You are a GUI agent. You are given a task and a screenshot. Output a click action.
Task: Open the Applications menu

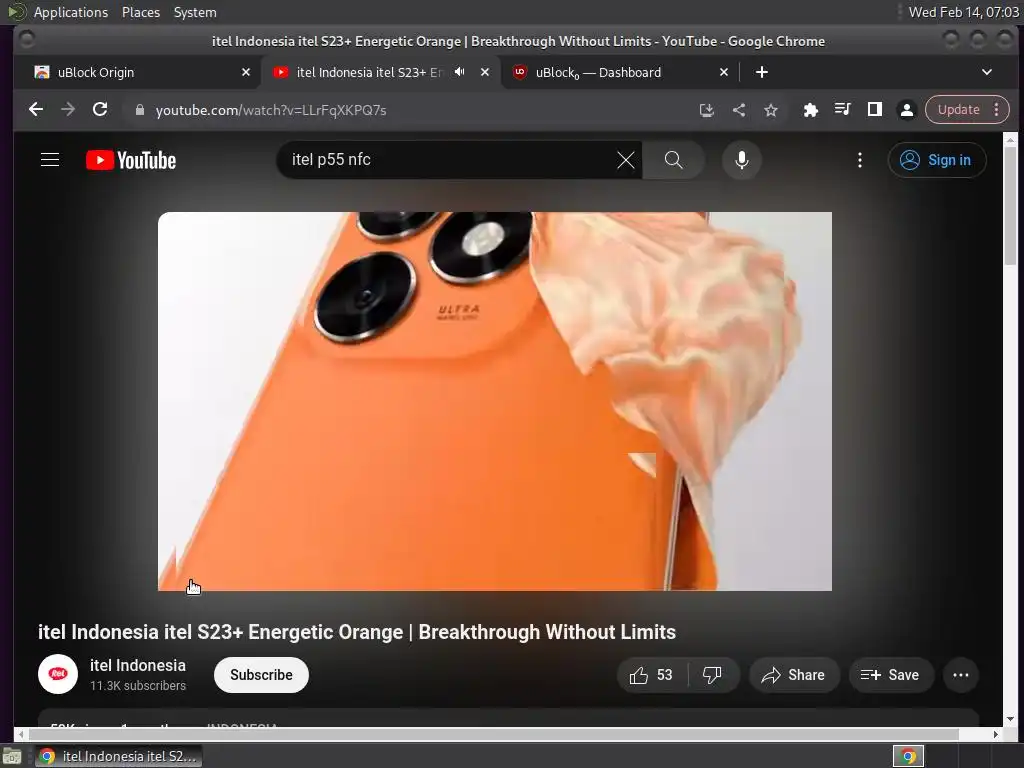click(71, 12)
